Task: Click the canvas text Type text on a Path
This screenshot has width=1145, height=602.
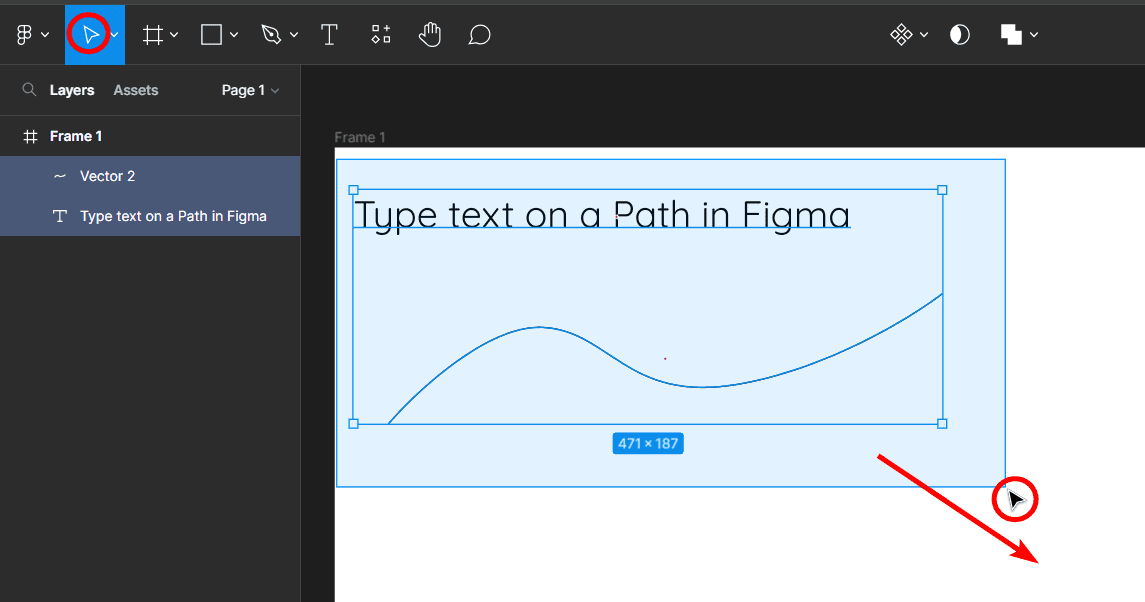Action: [x=602, y=216]
